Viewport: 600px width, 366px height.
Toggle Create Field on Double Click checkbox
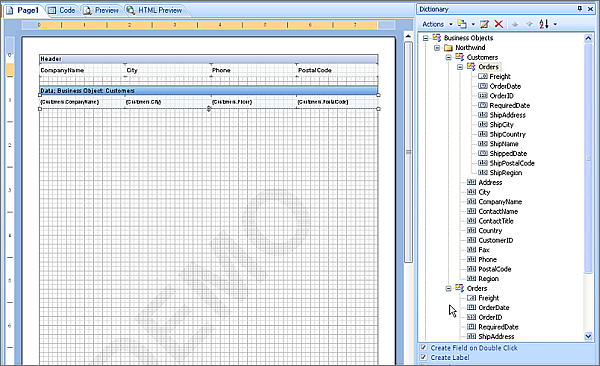click(424, 348)
